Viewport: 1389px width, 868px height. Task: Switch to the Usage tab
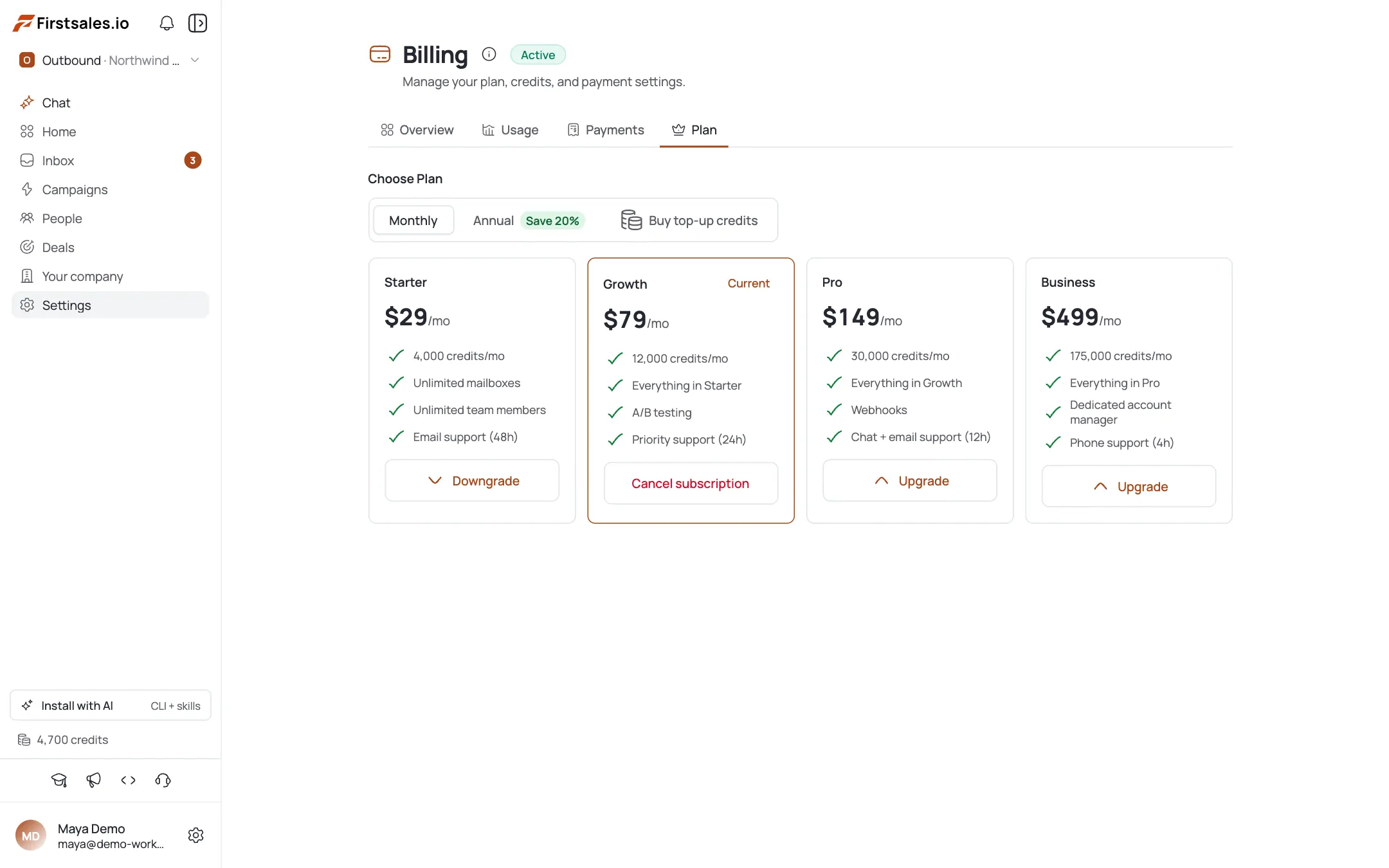pos(511,130)
